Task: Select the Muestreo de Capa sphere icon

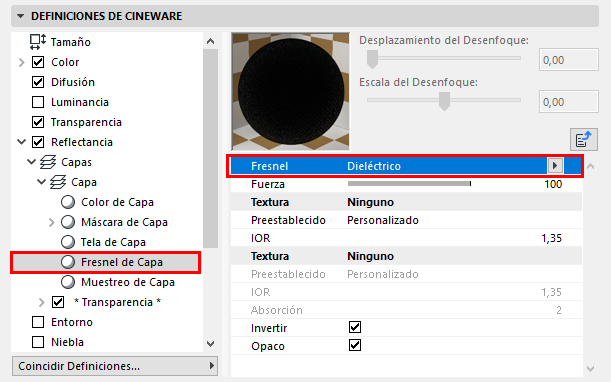Action: [x=68, y=282]
